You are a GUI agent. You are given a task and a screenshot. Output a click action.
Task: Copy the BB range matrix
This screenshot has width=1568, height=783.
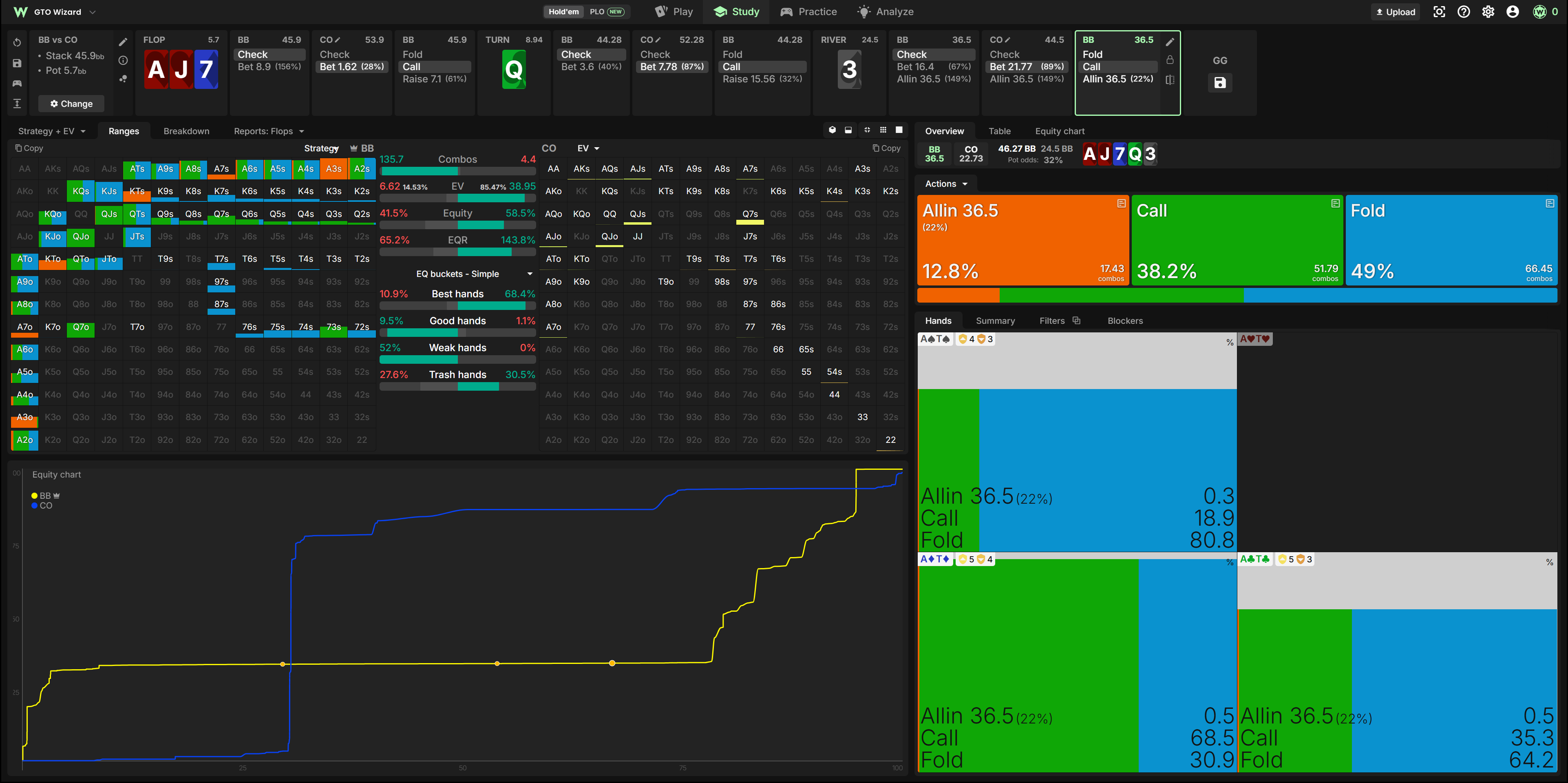point(29,148)
